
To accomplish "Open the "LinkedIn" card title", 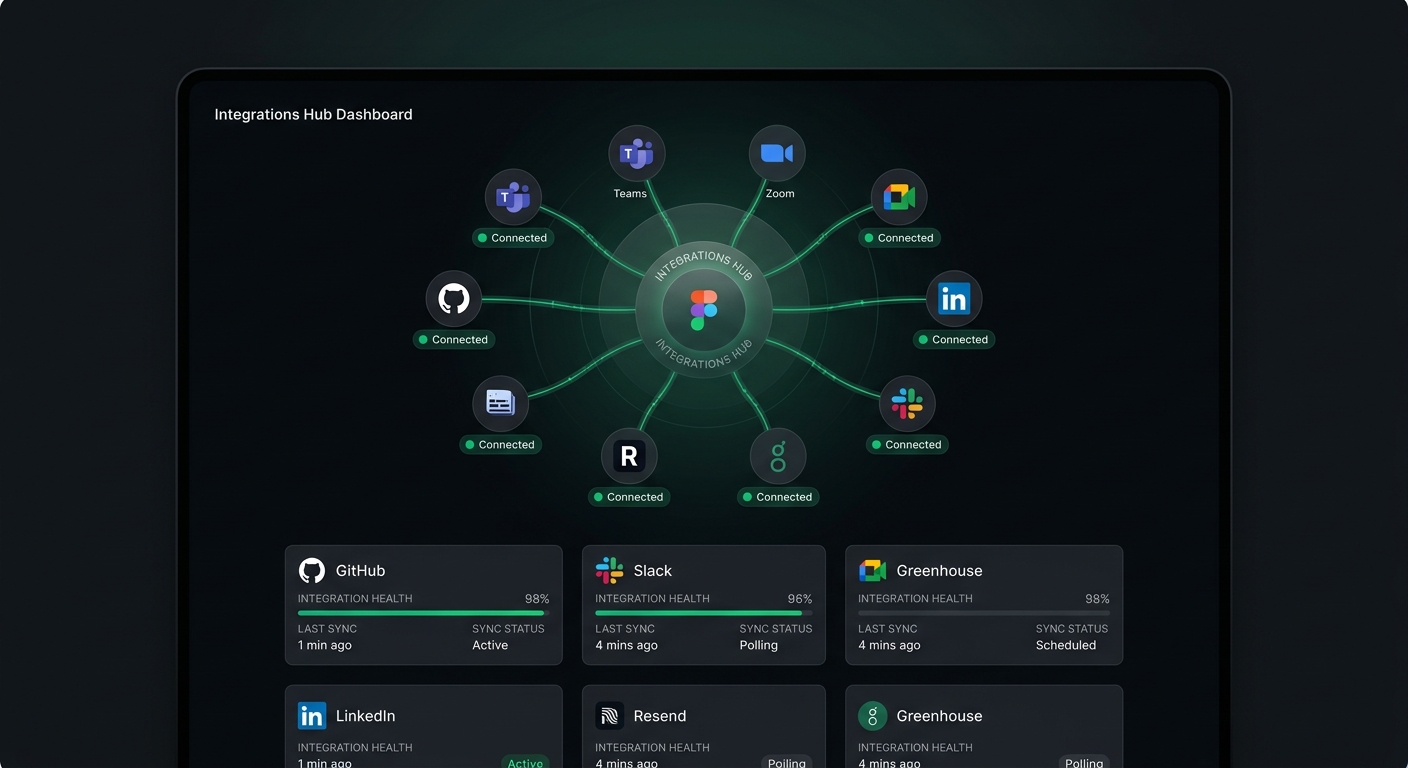I will click(365, 716).
